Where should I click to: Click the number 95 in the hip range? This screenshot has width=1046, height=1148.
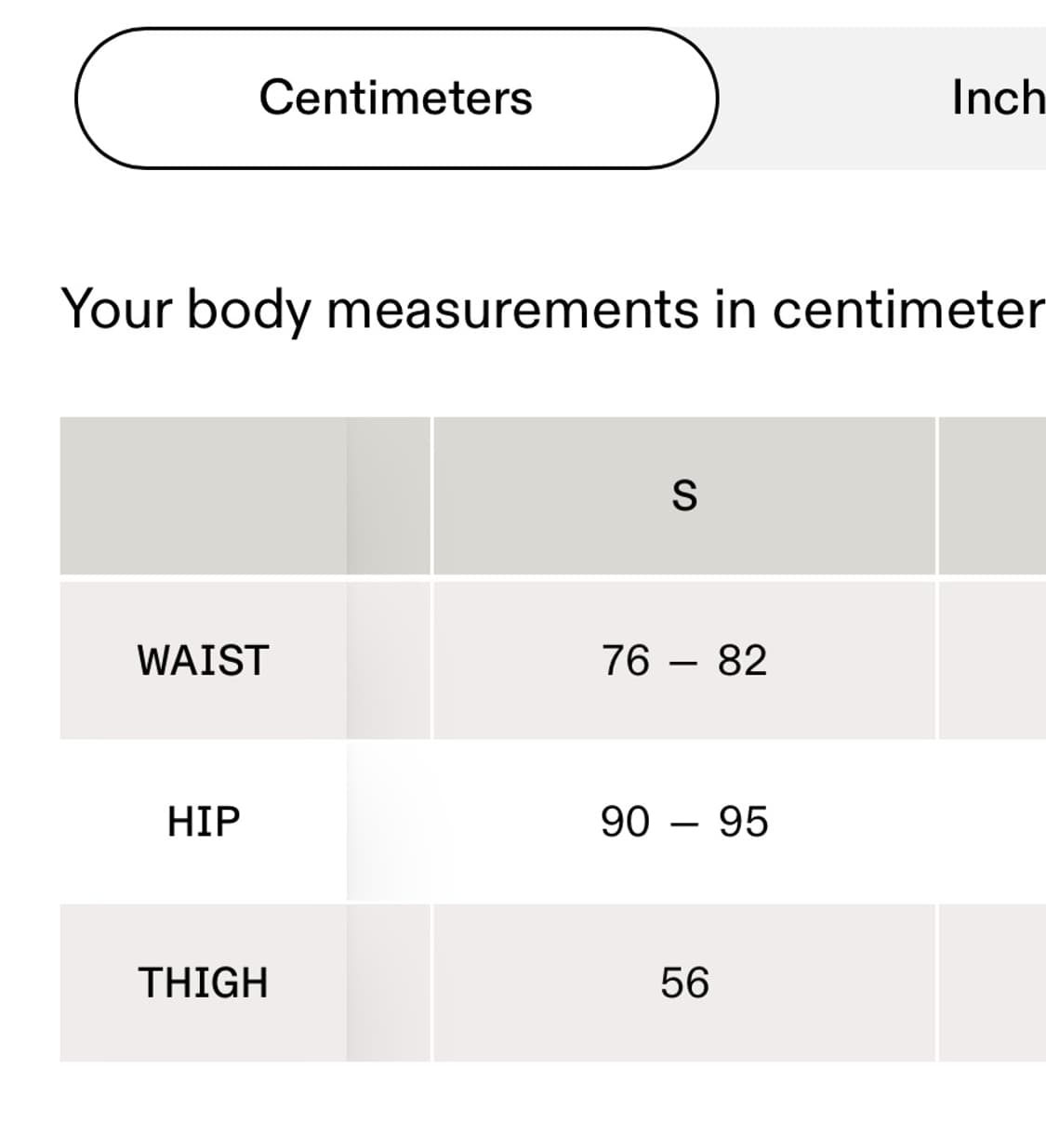click(x=743, y=822)
